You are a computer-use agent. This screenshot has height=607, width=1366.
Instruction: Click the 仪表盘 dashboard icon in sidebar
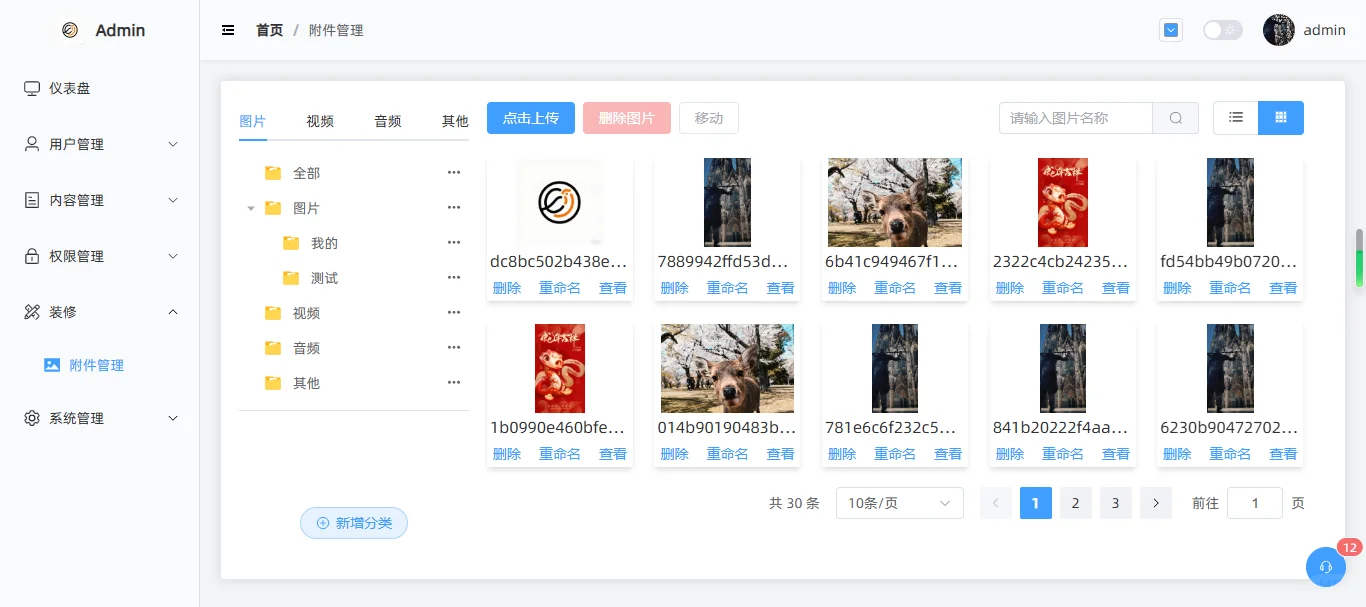31,88
